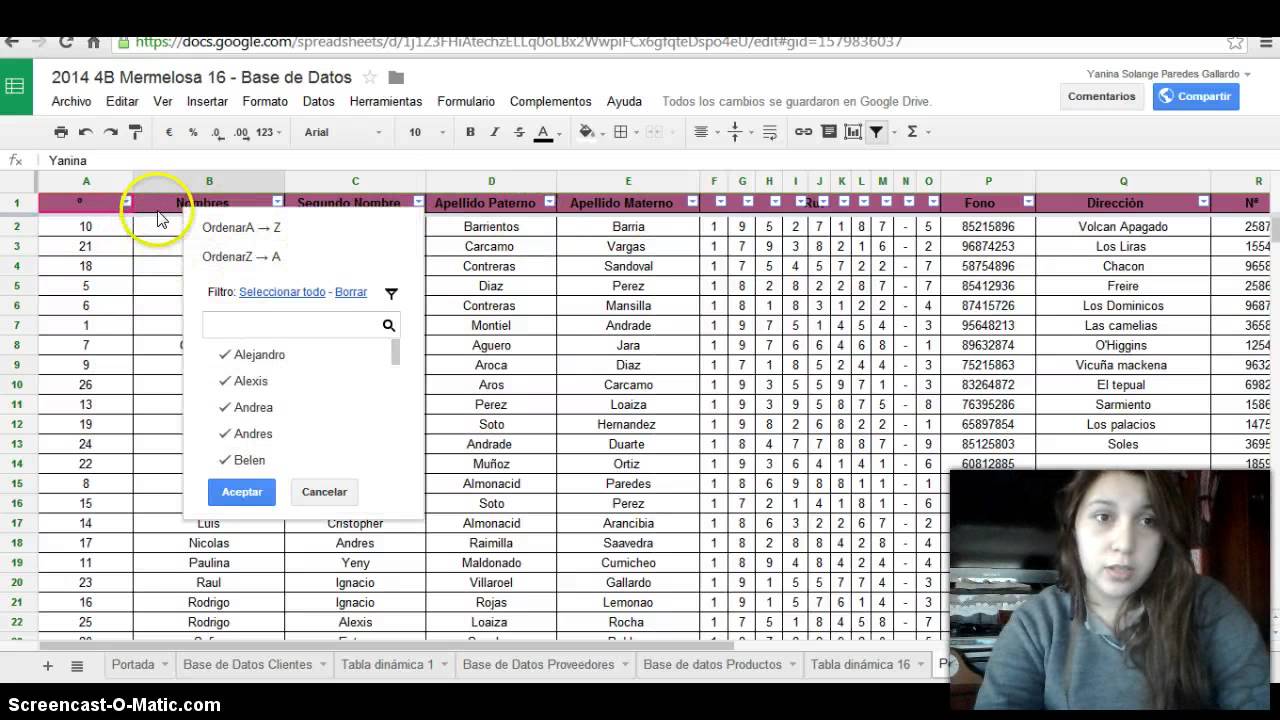
Task: Uncheck Andrea in filter list
Action: click(246, 407)
